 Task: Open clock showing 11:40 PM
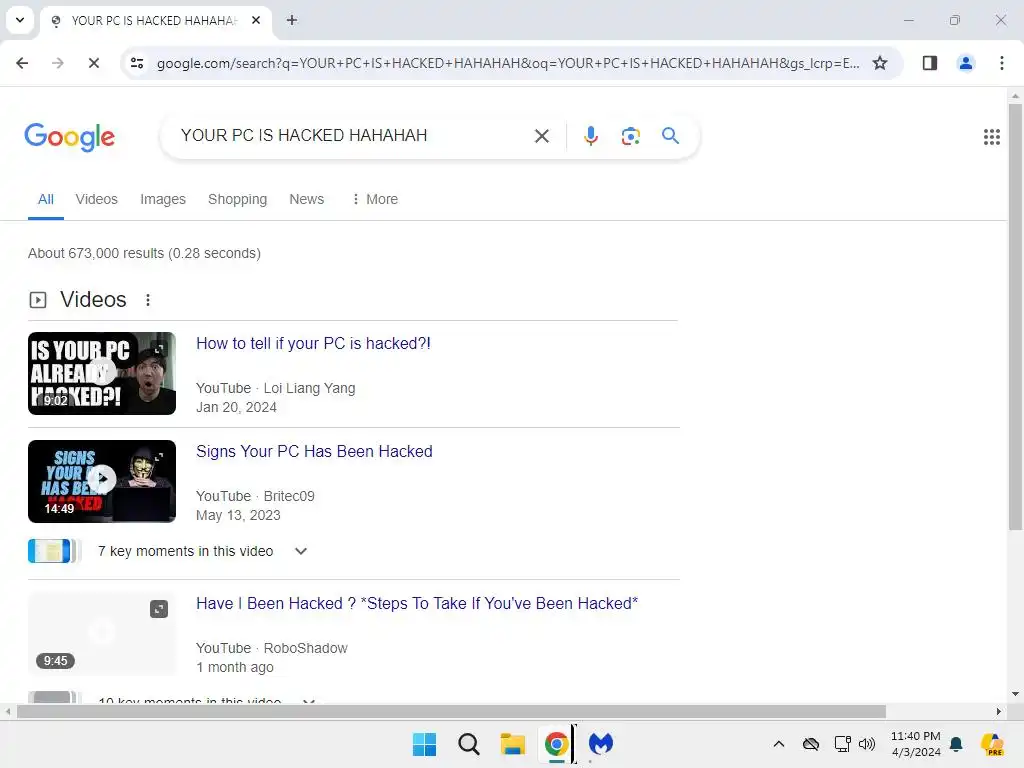point(916,744)
